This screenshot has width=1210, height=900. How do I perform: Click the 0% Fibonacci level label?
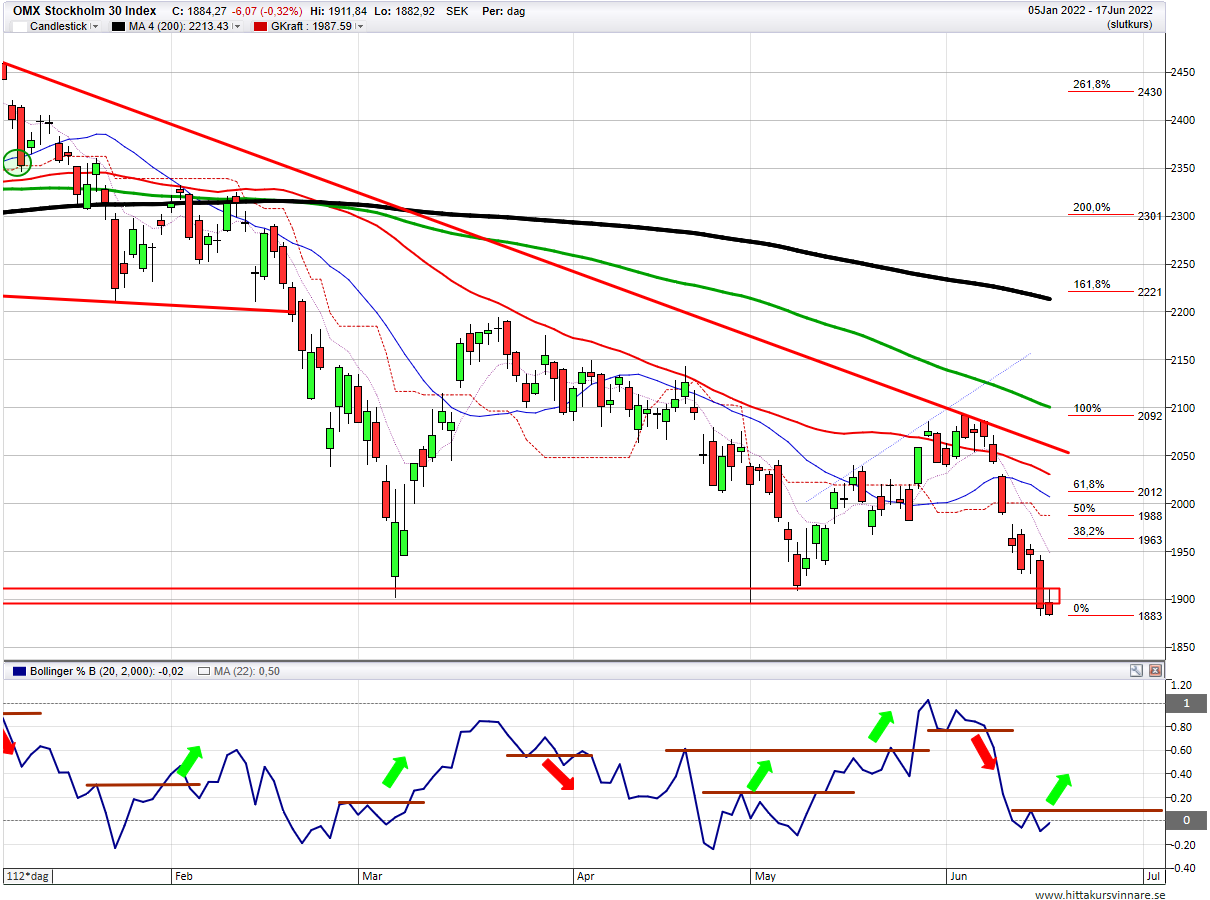pyautogui.click(x=1081, y=609)
